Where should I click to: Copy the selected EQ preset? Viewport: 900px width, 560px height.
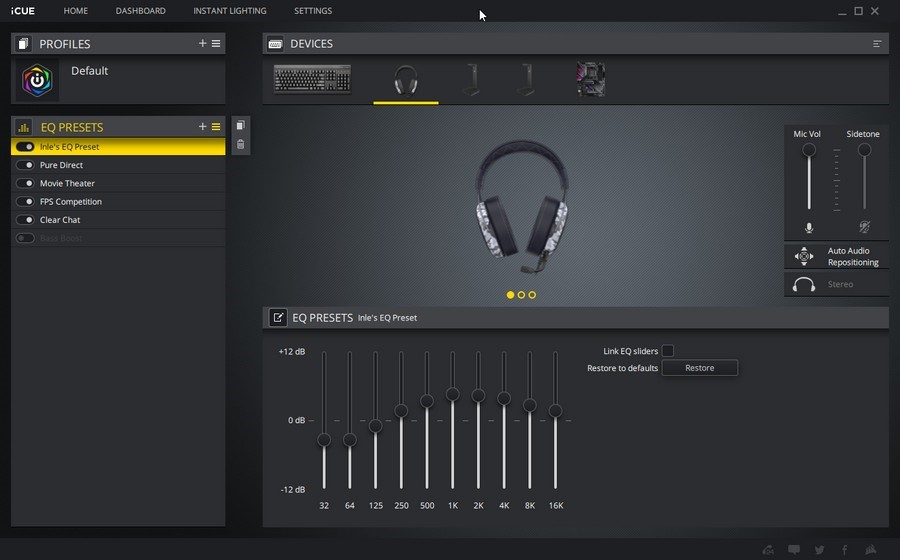[240, 125]
